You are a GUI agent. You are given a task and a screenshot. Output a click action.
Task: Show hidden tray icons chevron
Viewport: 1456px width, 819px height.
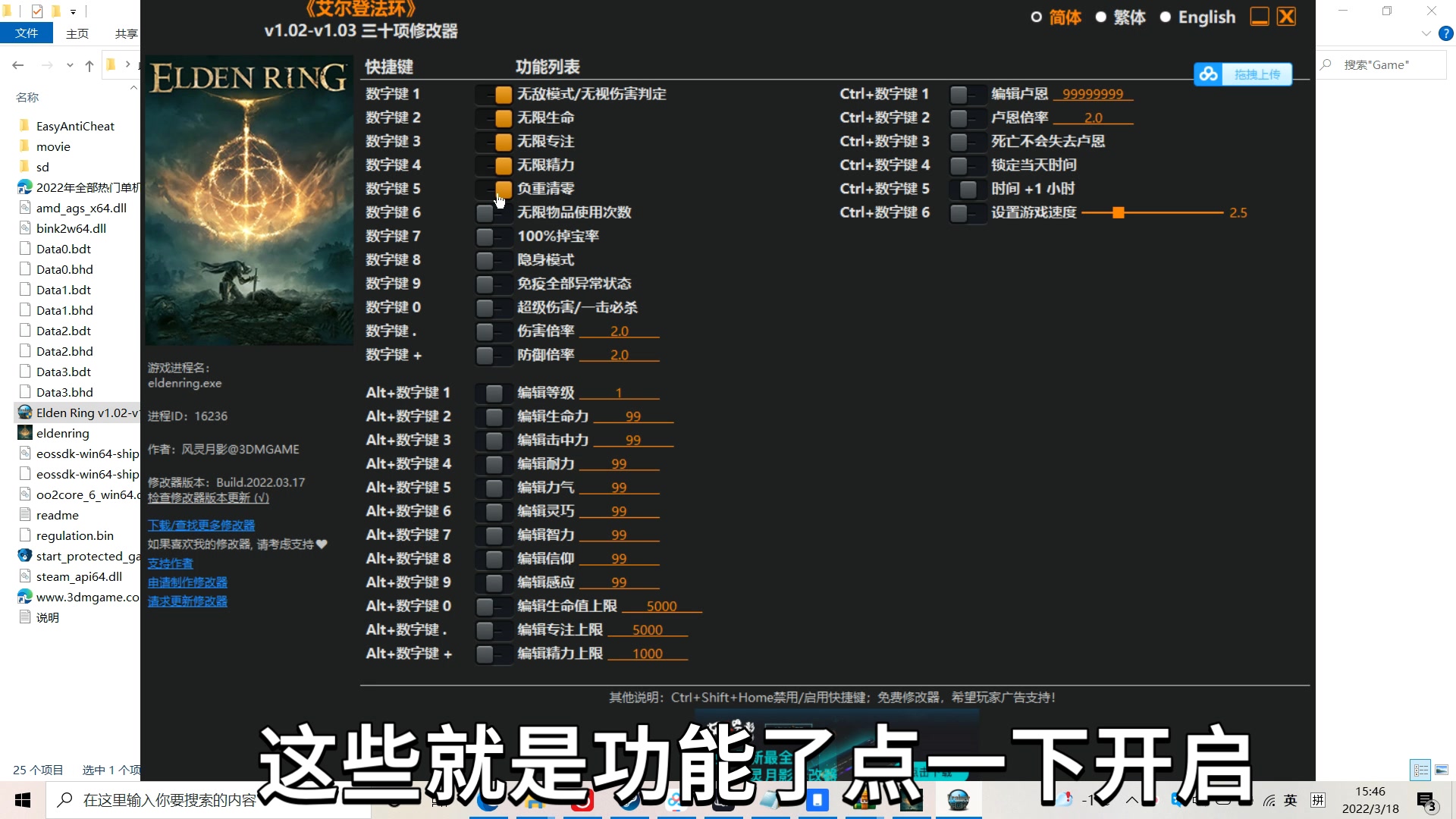point(1131,800)
